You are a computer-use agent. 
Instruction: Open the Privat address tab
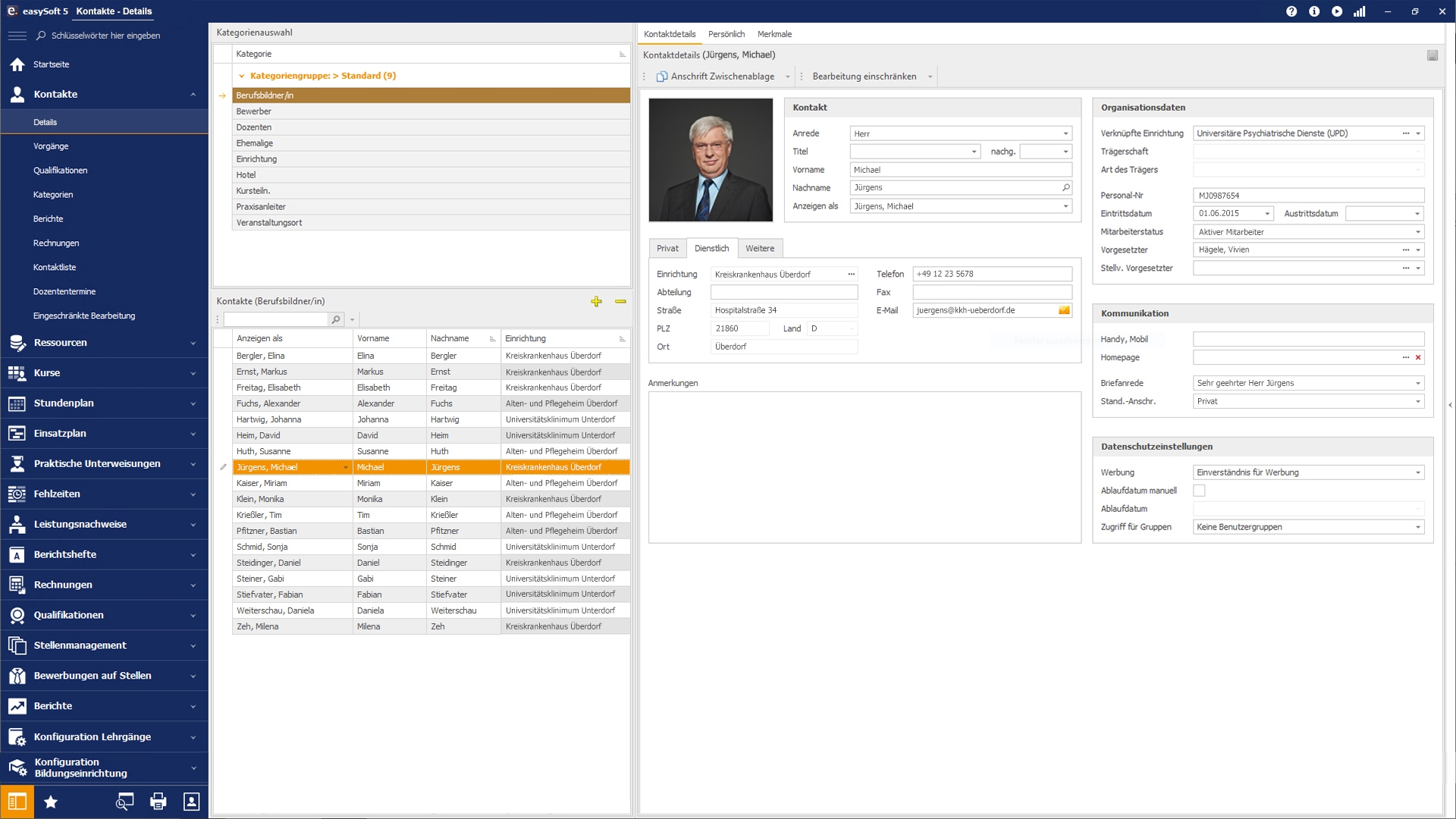(667, 249)
